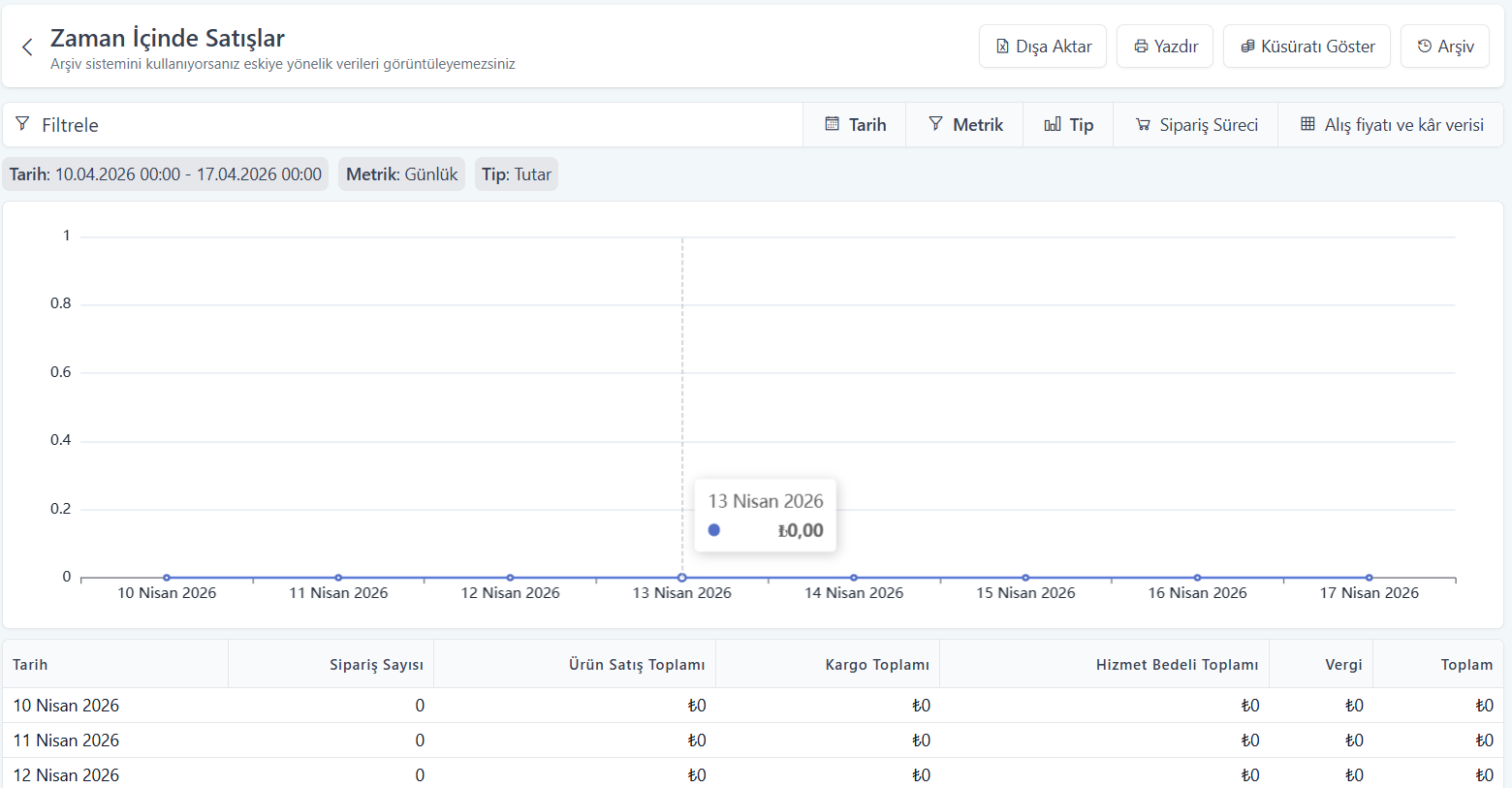Image resolution: width=1512 pixels, height=788 pixels.
Task: Click the ₺0,00 chart tooltip value
Action: [x=801, y=530]
